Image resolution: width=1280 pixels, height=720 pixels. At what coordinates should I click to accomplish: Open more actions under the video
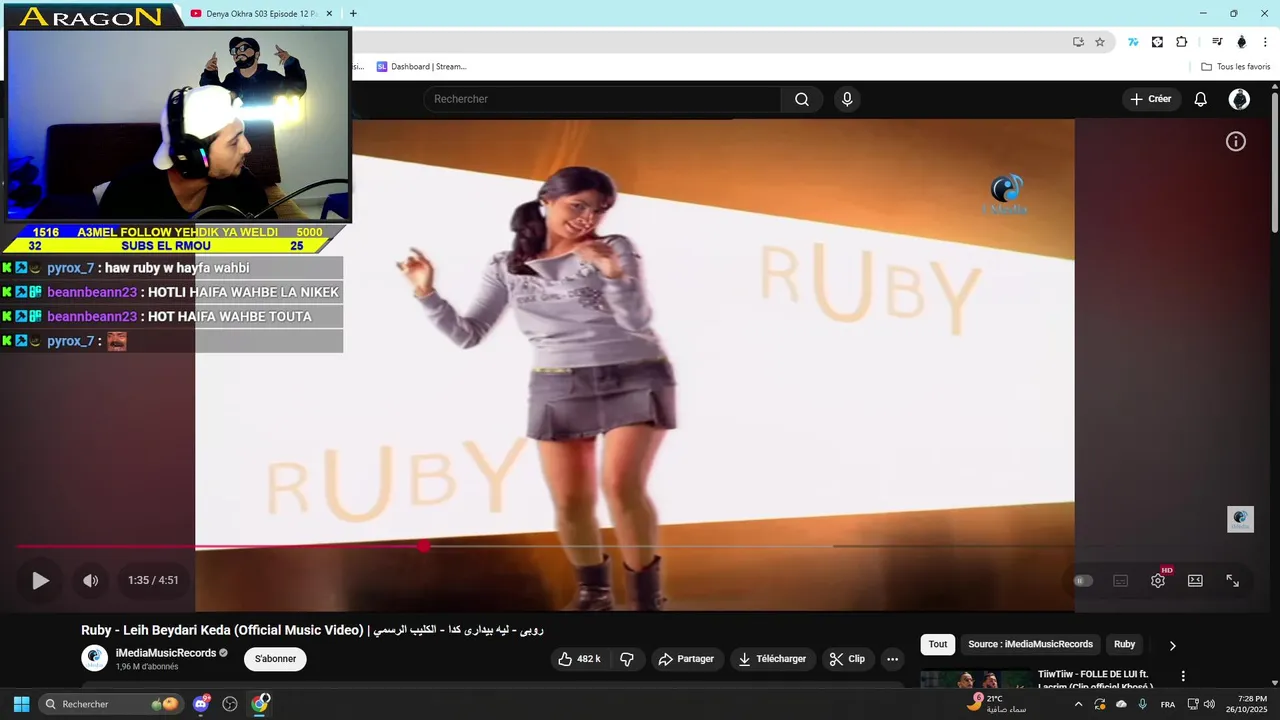click(x=892, y=659)
